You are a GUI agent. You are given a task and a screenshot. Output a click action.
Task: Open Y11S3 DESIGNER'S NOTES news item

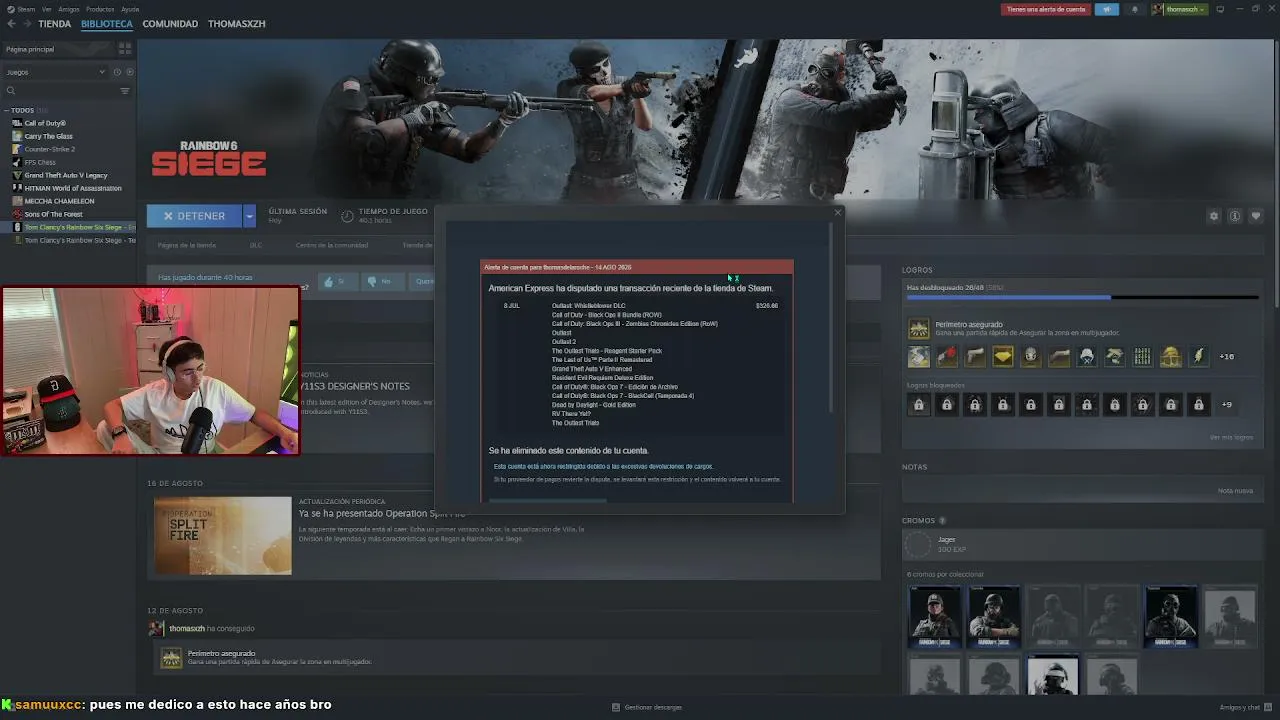(354, 386)
